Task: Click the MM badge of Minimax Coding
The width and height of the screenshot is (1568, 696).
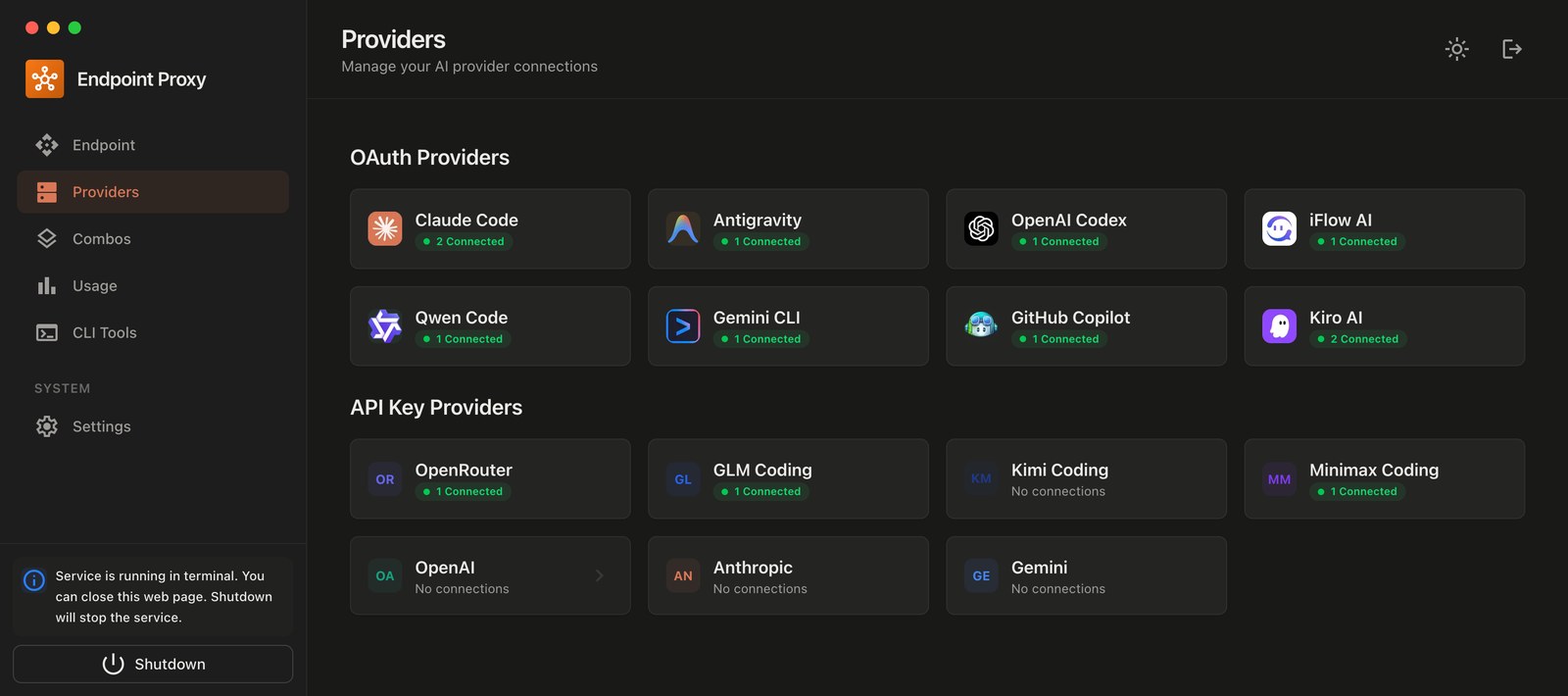Action: pyautogui.click(x=1279, y=479)
